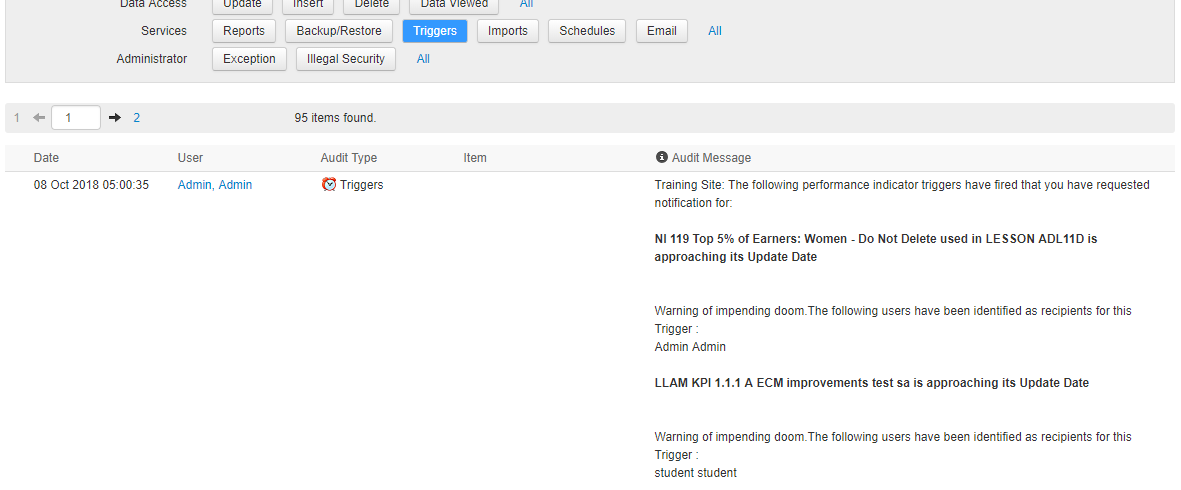1181x490 pixels.
Task: Click the User column header
Action: coord(190,158)
